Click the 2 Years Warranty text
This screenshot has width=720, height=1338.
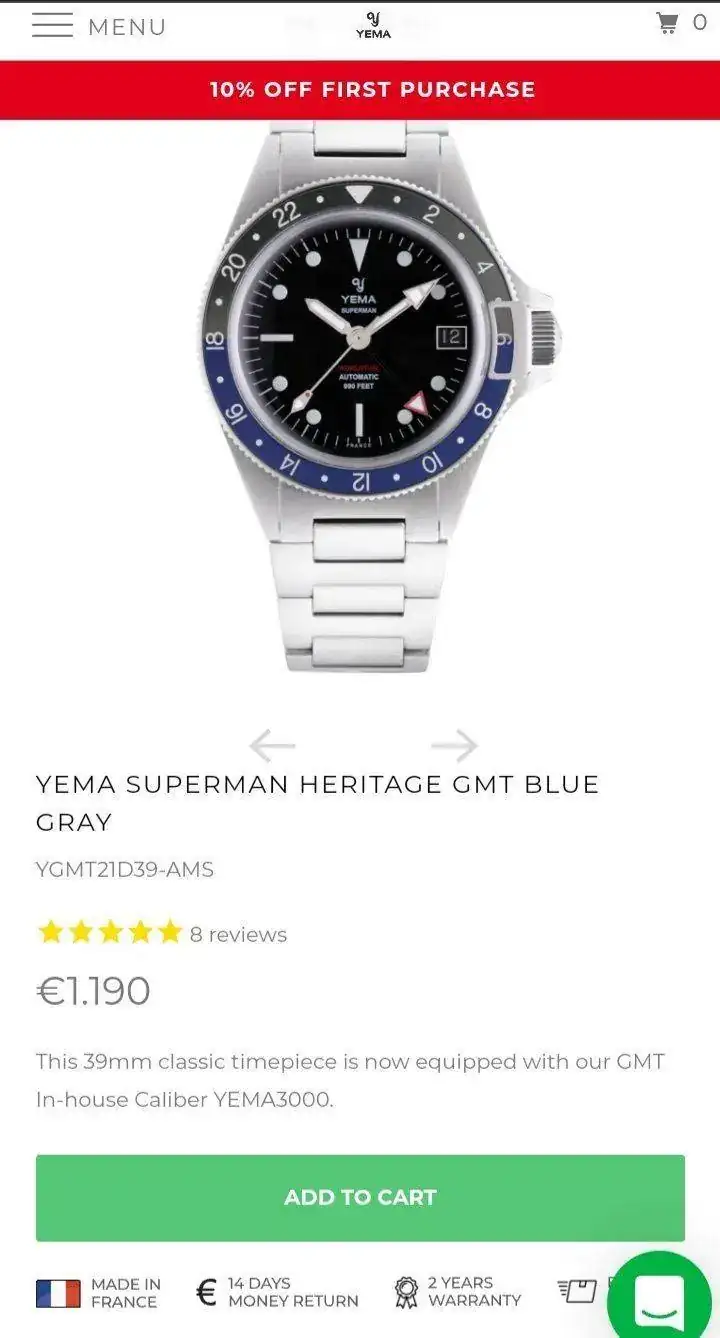click(x=474, y=1291)
